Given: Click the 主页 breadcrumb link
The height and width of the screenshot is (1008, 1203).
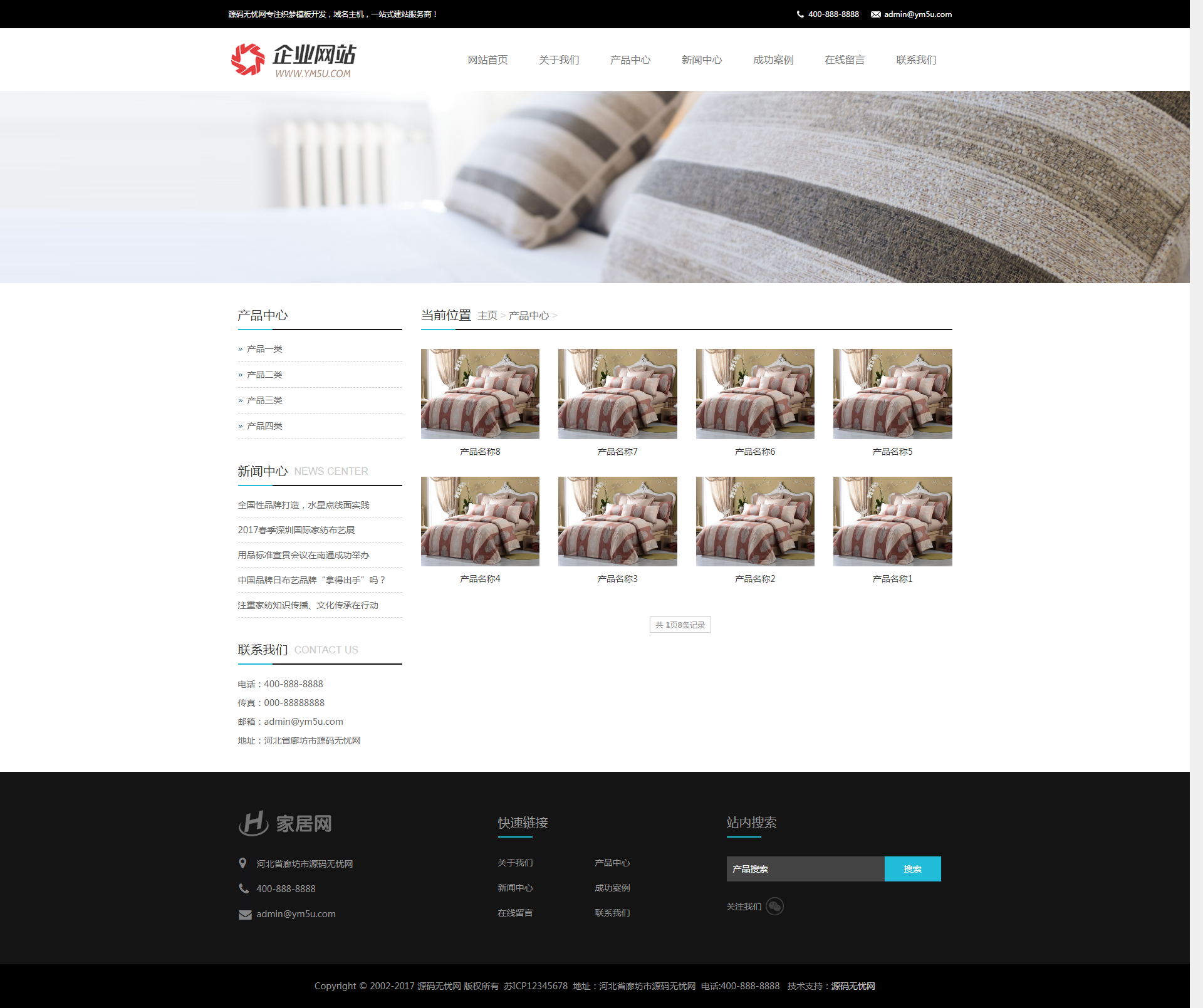Looking at the screenshot, I should (x=487, y=316).
